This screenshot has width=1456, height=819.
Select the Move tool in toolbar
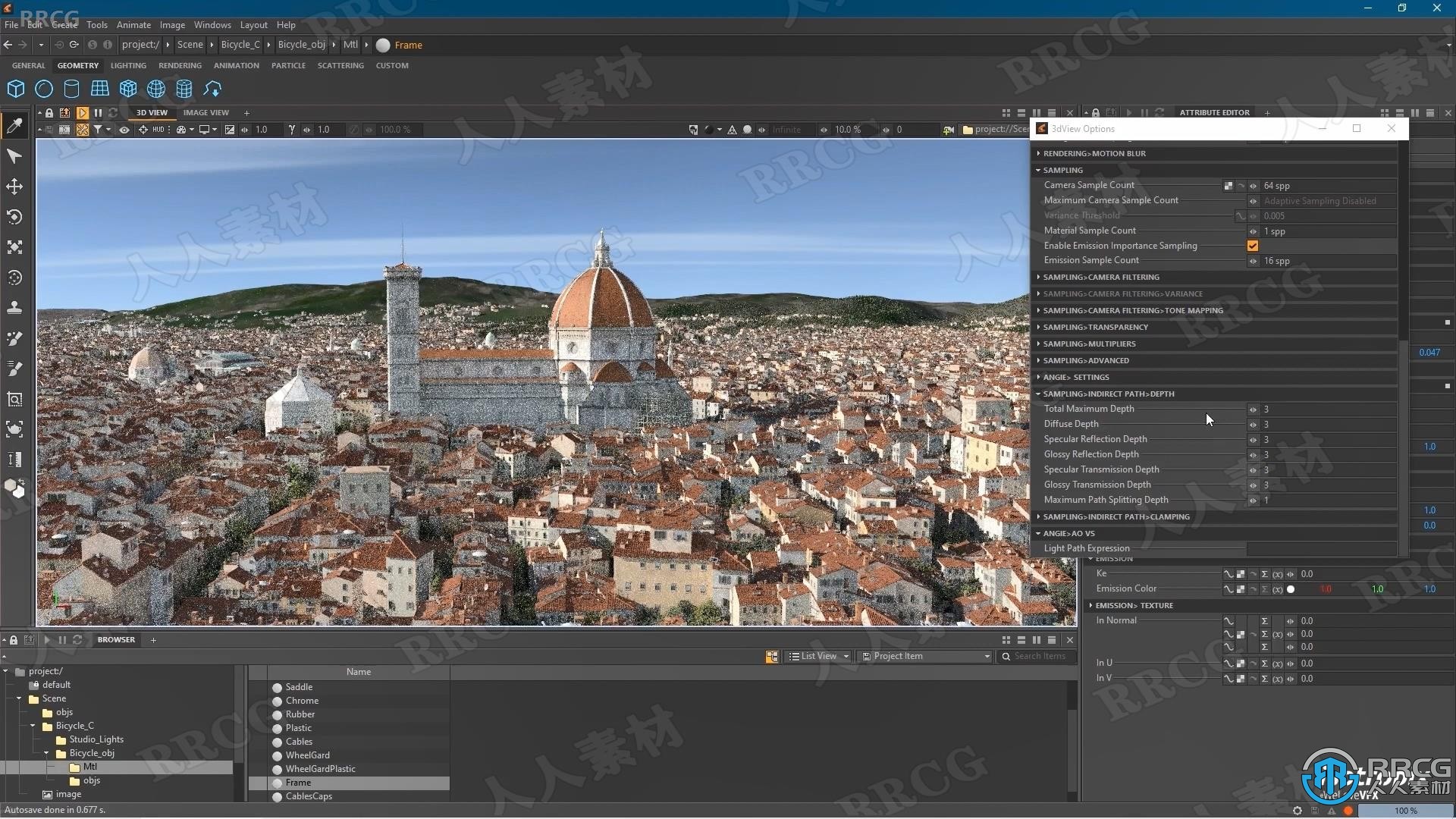pyautogui.click(x=14, y=188)
